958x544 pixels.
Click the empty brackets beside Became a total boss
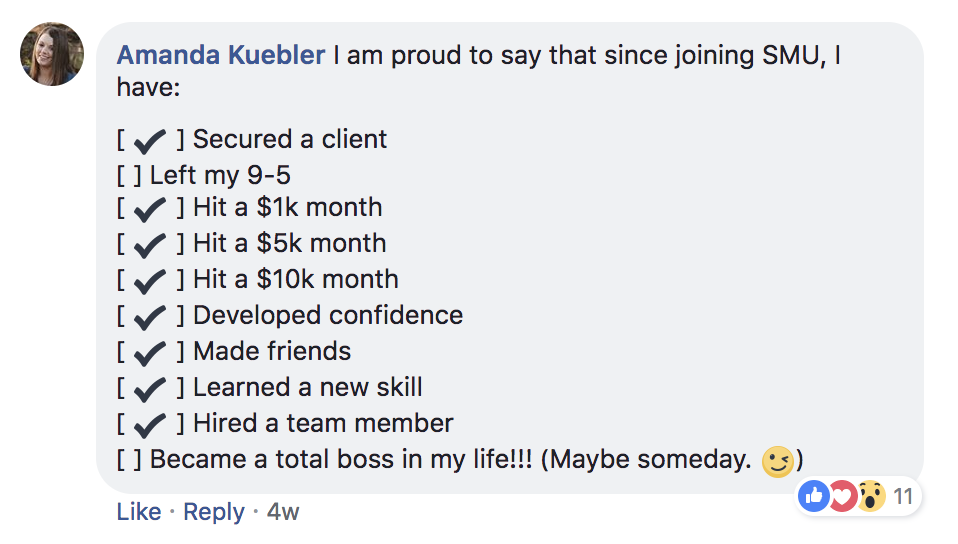[x=129, y=460]
